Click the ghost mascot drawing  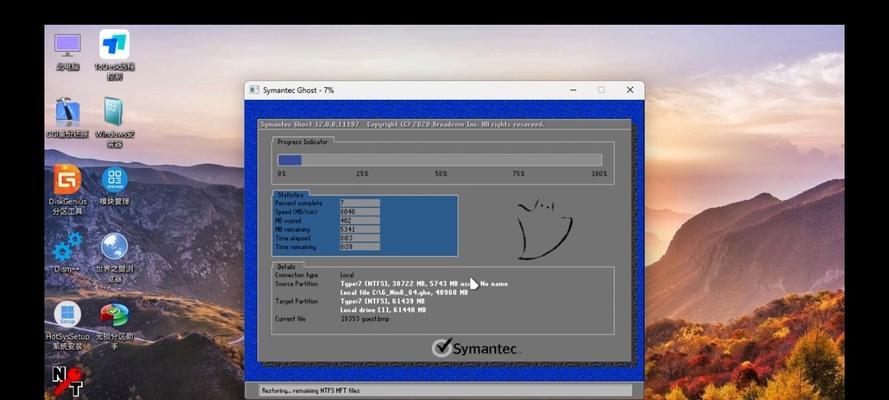coord(543,230)
